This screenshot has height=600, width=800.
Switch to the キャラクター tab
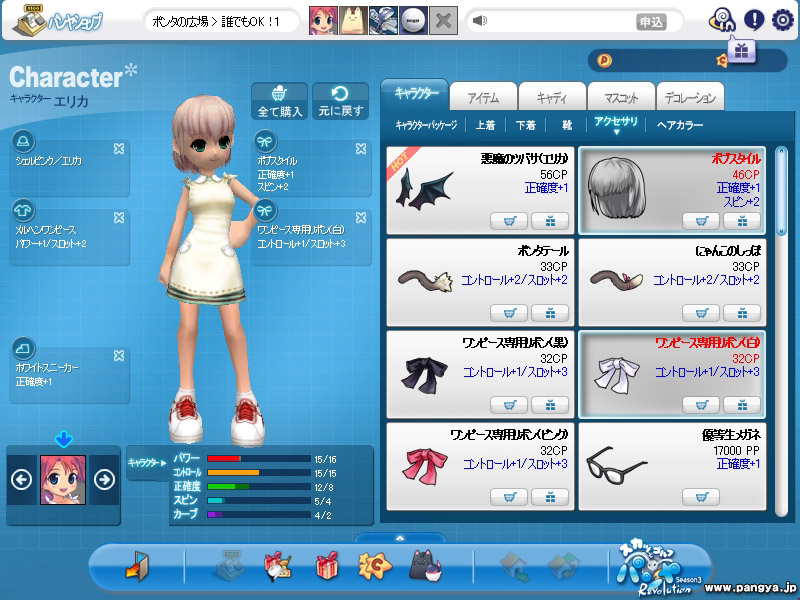(415, 94)
